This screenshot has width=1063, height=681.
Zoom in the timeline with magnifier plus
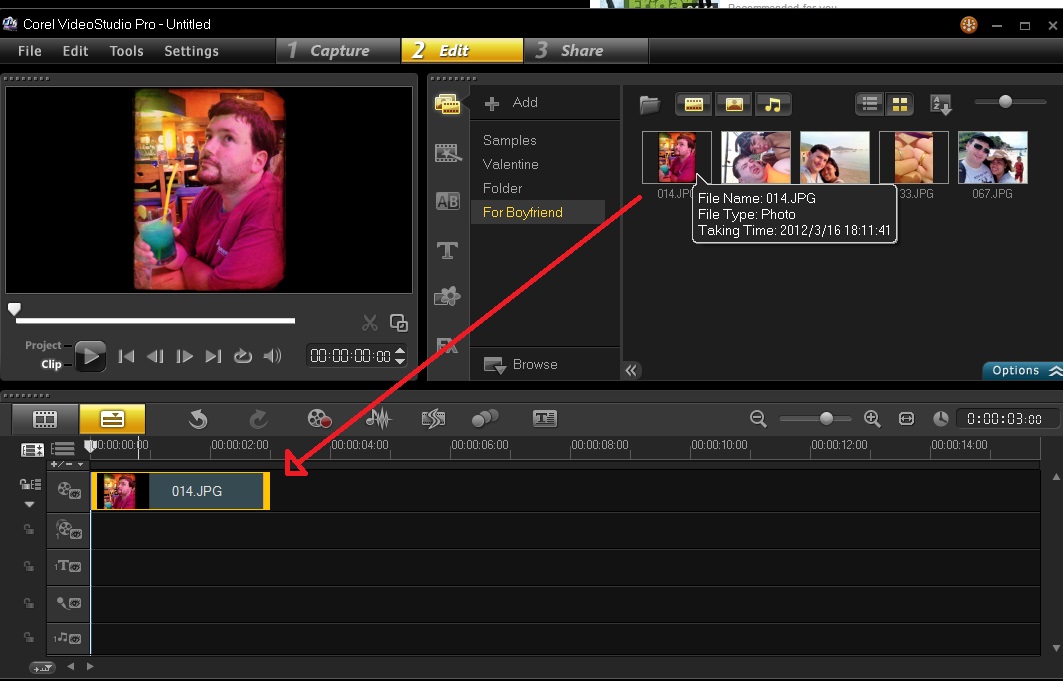(873, 419)
